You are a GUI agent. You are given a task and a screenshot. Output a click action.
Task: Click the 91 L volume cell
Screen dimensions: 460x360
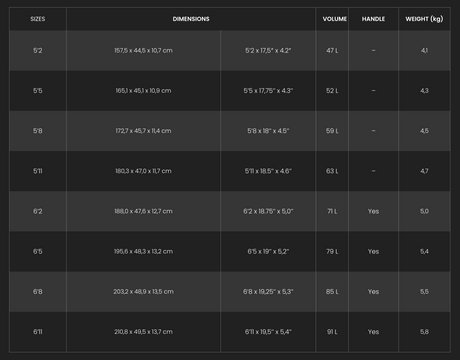point(332,332)
